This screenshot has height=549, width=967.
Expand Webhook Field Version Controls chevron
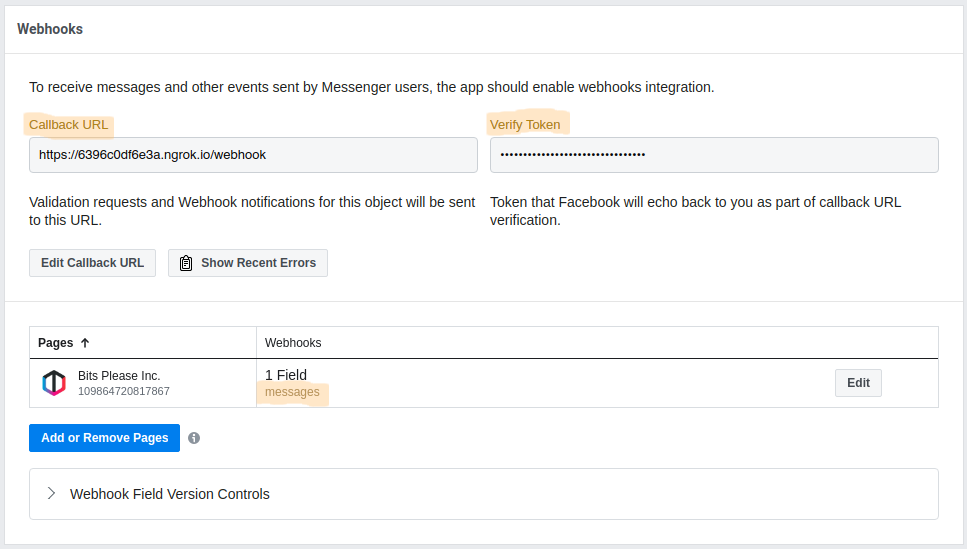pyautogui.click(x=51, y=494)
